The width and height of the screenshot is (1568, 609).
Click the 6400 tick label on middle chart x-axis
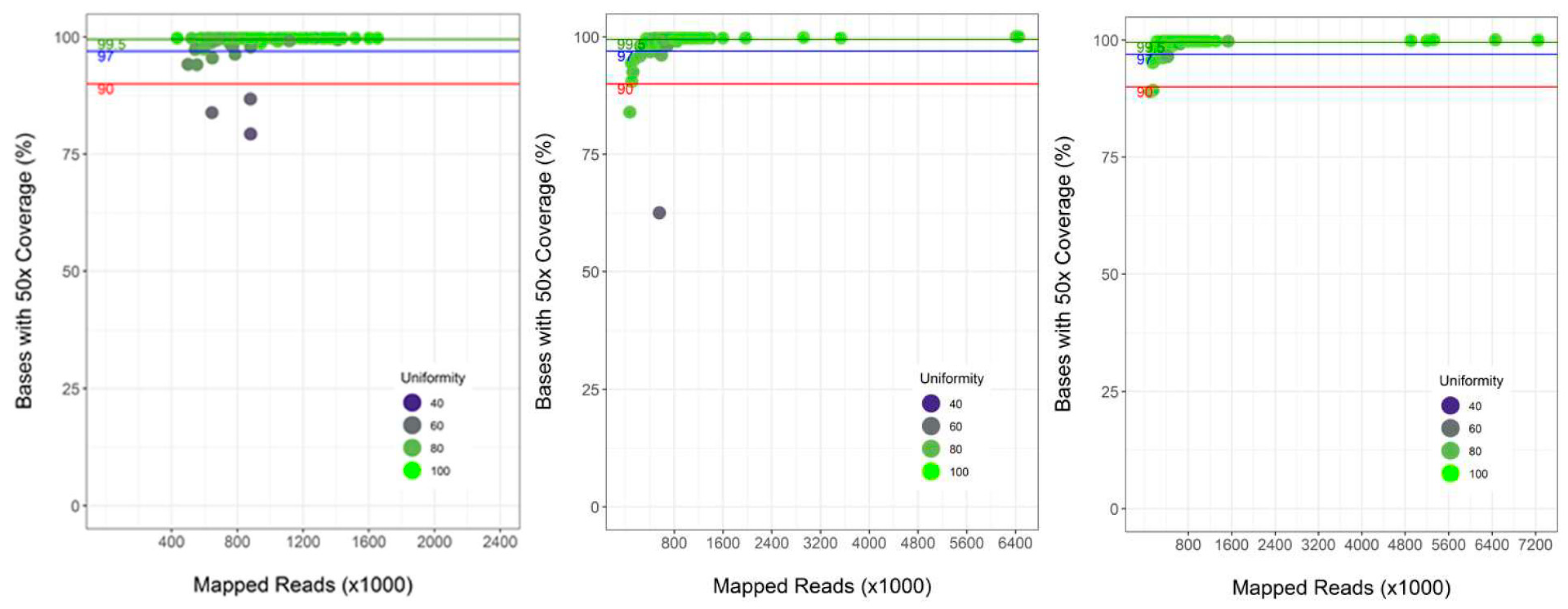(1015, 543)
